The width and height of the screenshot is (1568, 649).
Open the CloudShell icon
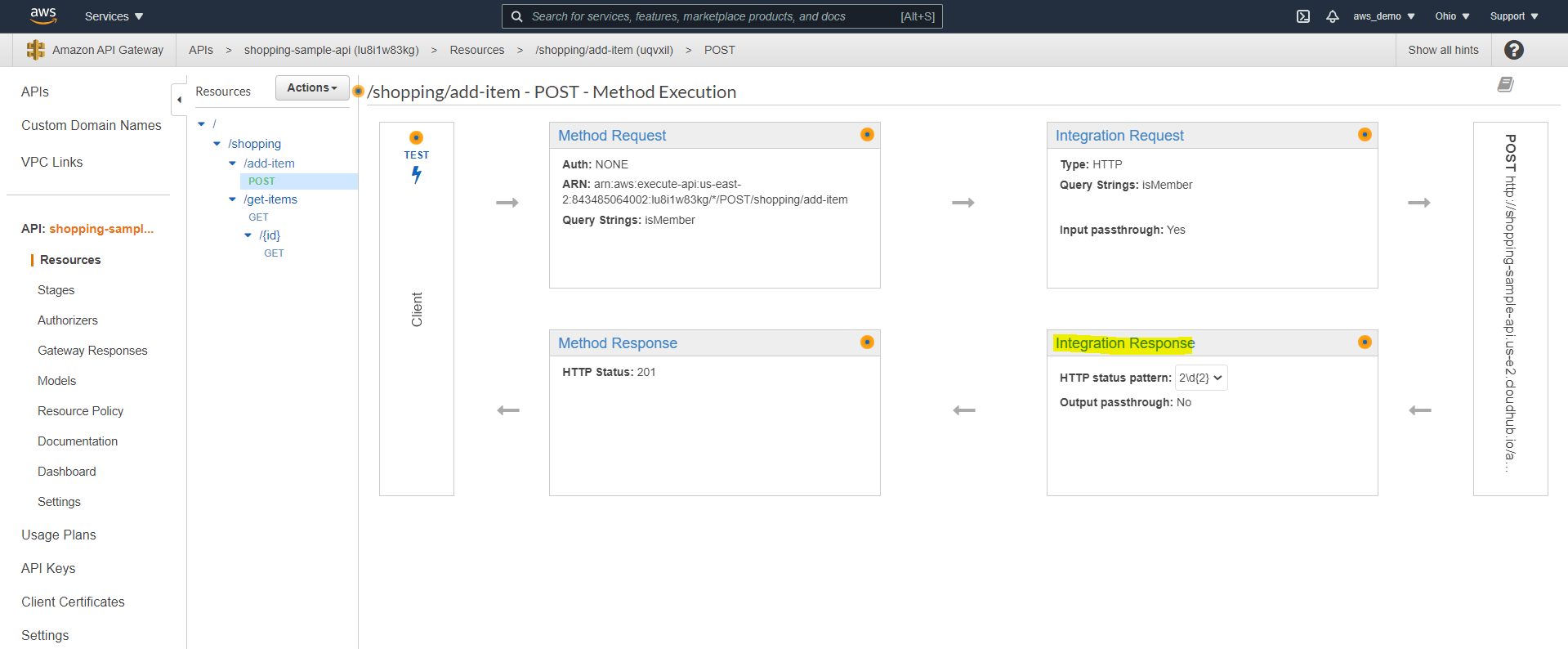[1303, 16]
